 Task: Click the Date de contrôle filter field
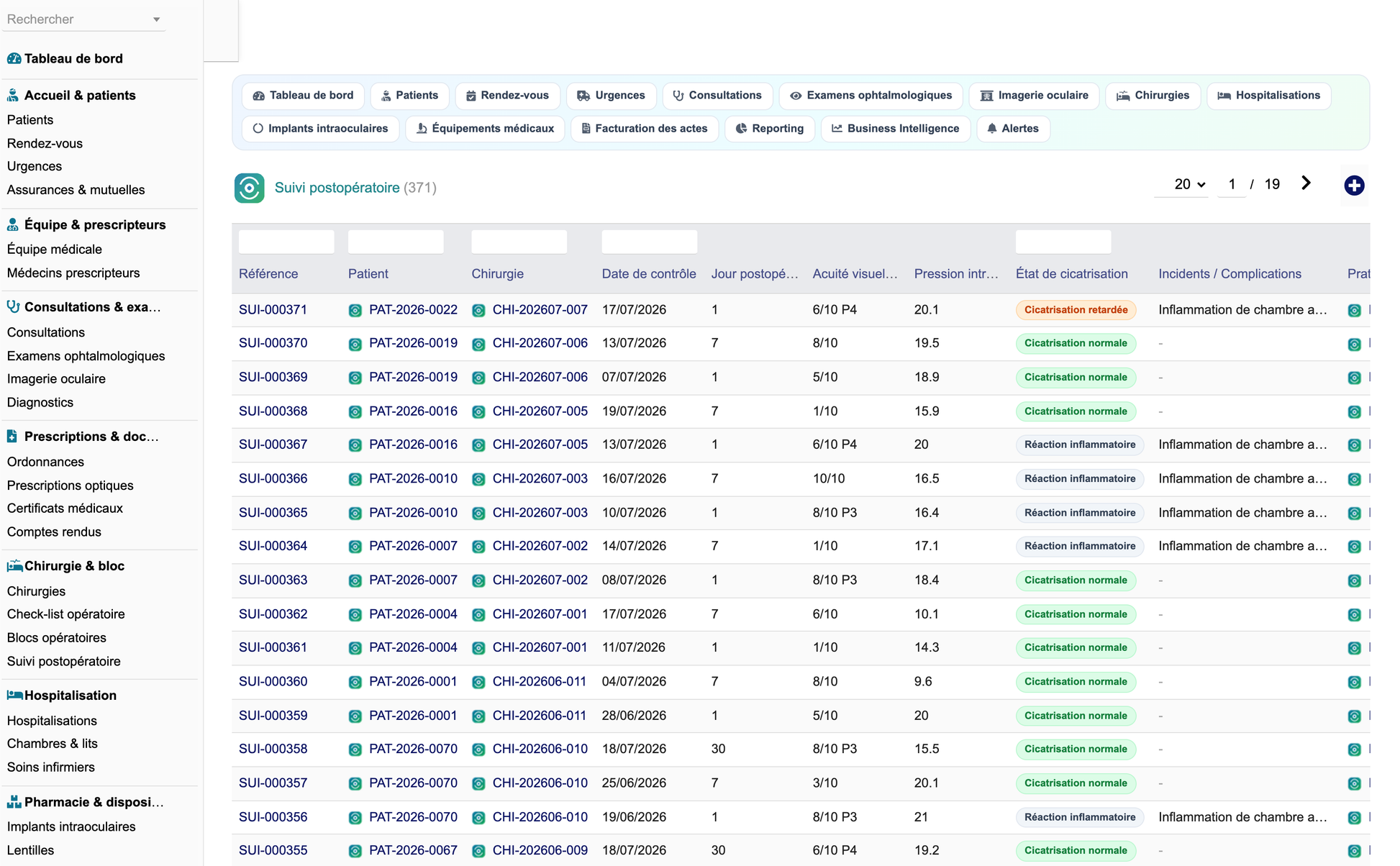pyautogui.click(x=650, y=242)
